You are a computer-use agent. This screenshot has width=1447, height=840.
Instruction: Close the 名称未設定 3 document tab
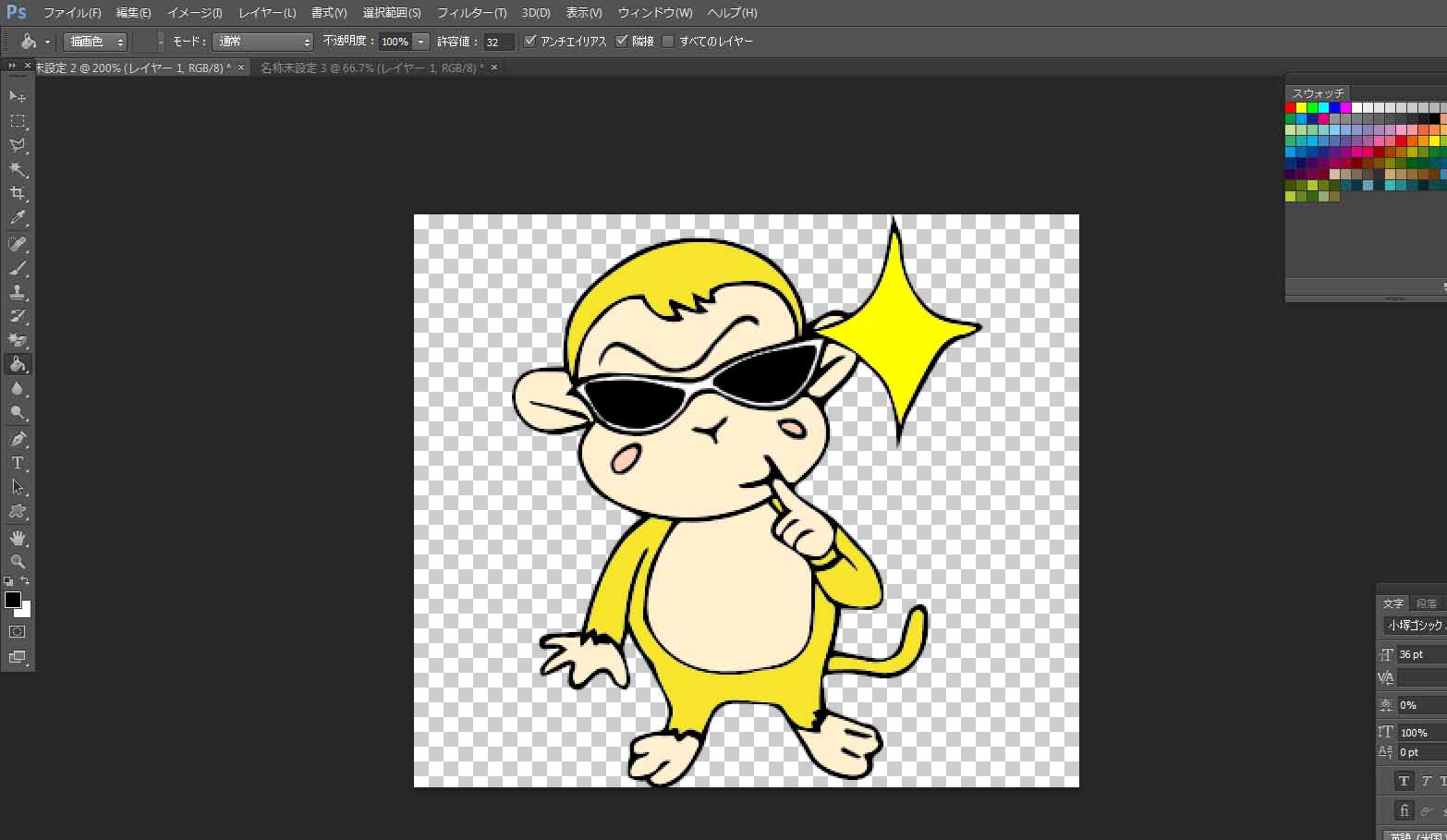point(494,67)
